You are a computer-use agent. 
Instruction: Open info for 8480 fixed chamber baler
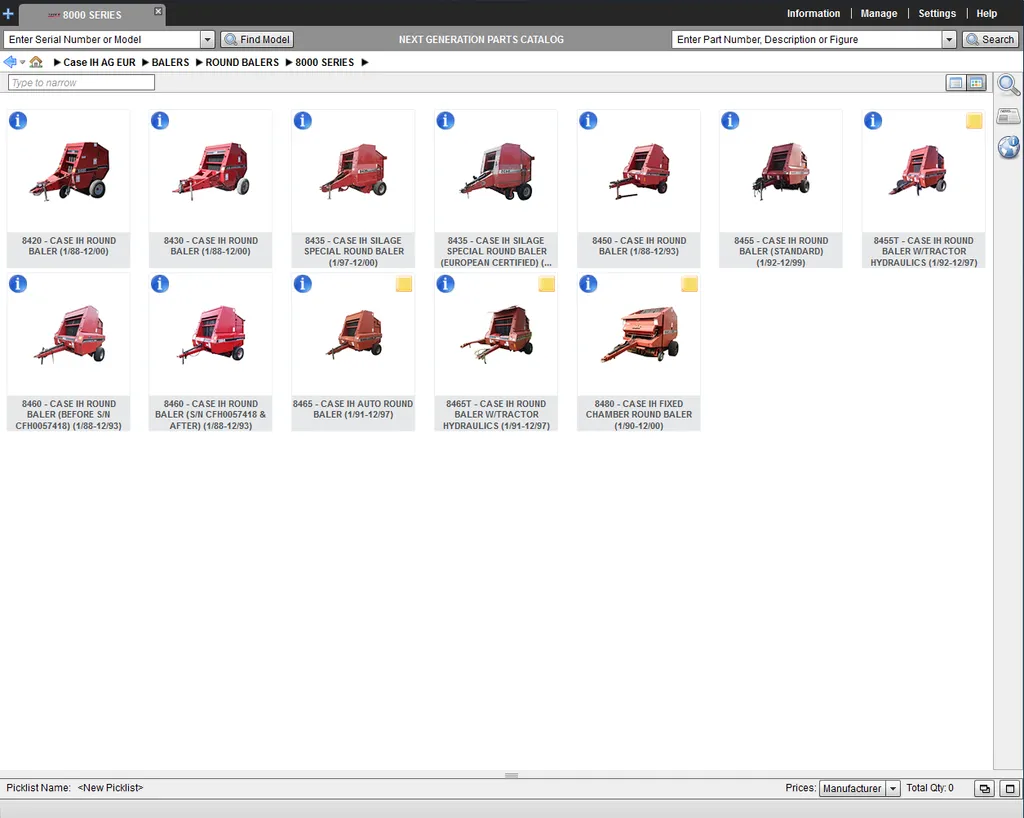pyautogui.click(x=588, y=284)
